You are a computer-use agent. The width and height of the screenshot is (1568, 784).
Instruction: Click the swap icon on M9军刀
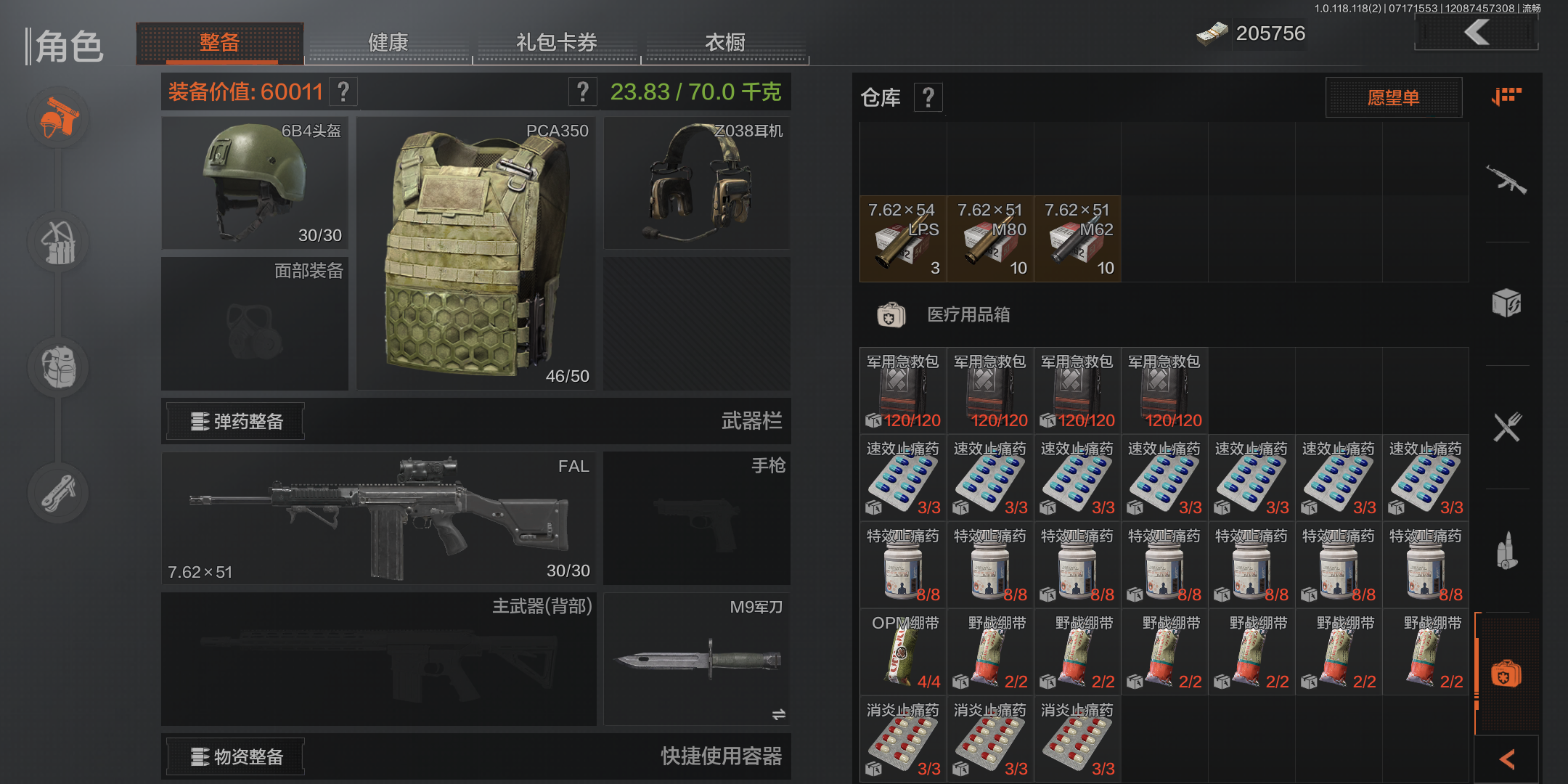tap(778, 714)
